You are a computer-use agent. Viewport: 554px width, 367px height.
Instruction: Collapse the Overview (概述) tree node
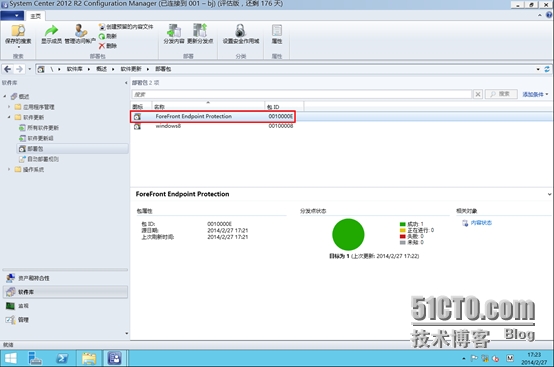tap(5, 96)
